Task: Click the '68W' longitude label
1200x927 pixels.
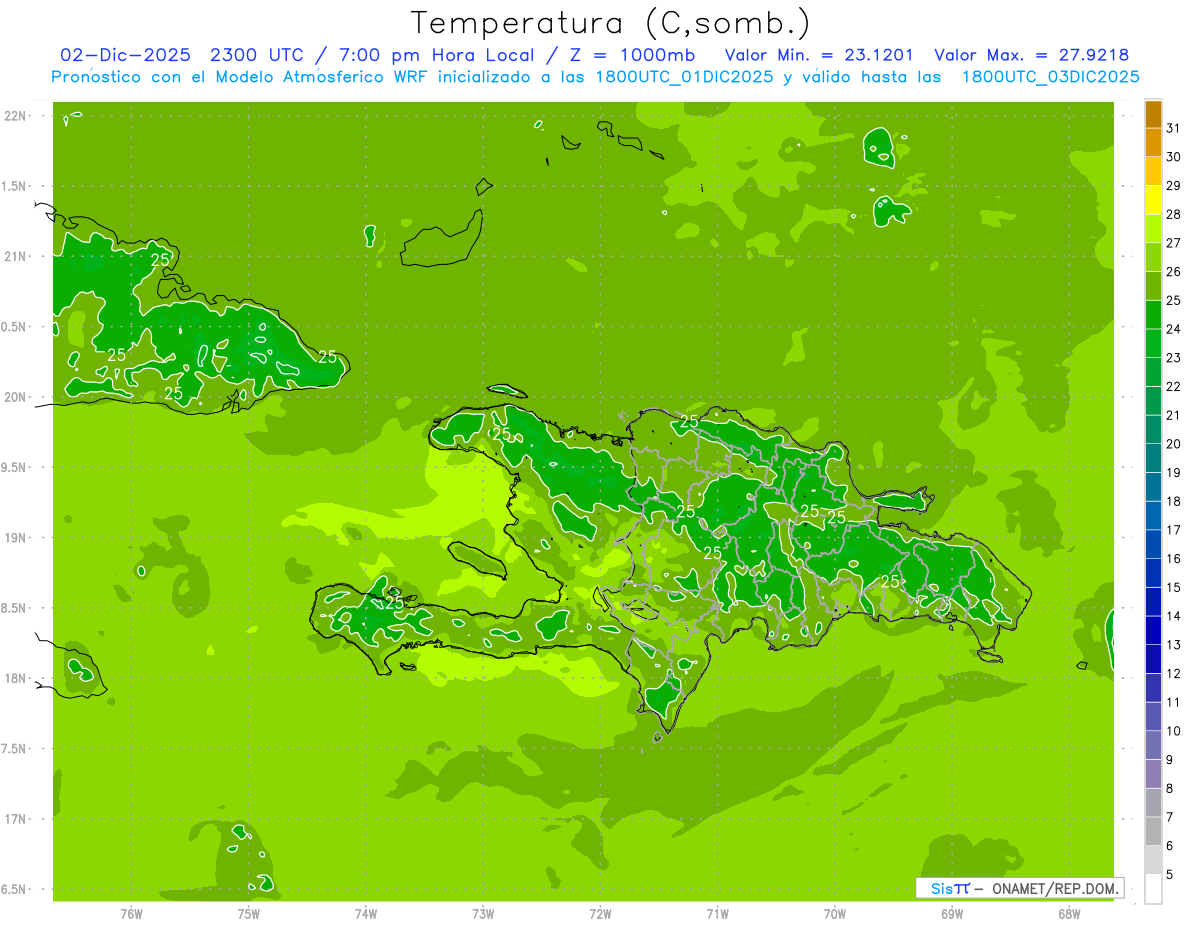Action: pos(1069,914)
